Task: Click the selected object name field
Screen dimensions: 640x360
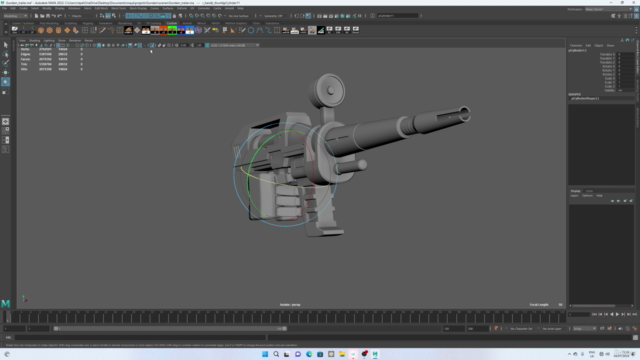Action: tap(398, 16)
